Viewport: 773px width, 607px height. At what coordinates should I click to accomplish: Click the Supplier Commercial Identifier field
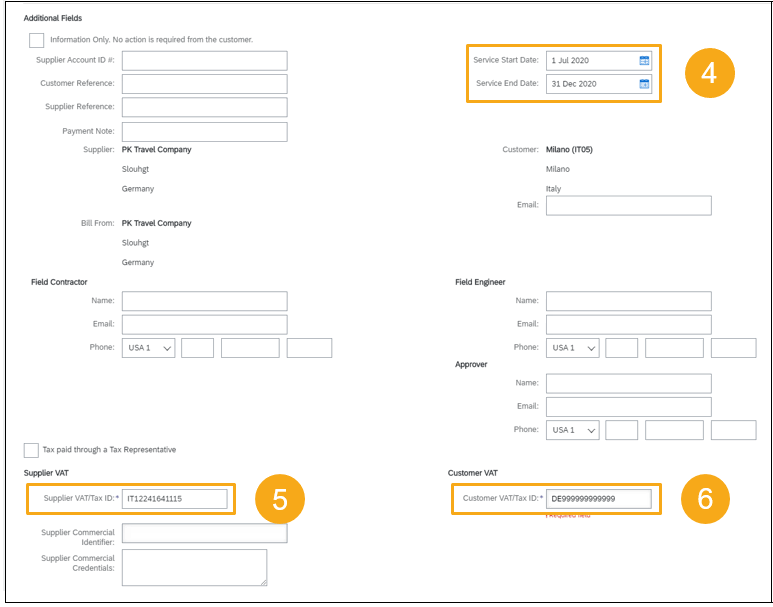(205, 534)
